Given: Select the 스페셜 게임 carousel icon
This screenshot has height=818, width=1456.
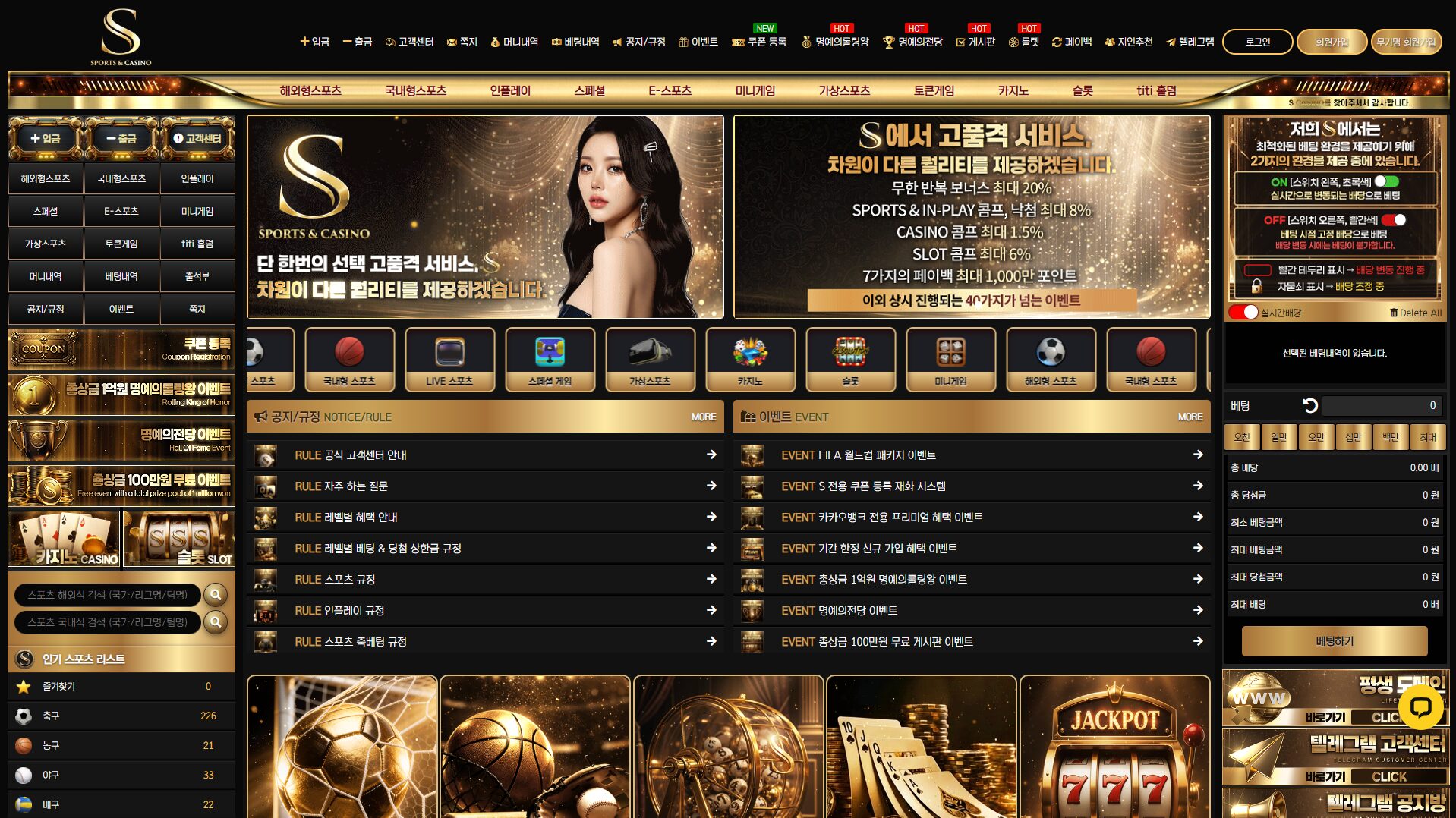Looking at the screenshot, I should (550, 360).
